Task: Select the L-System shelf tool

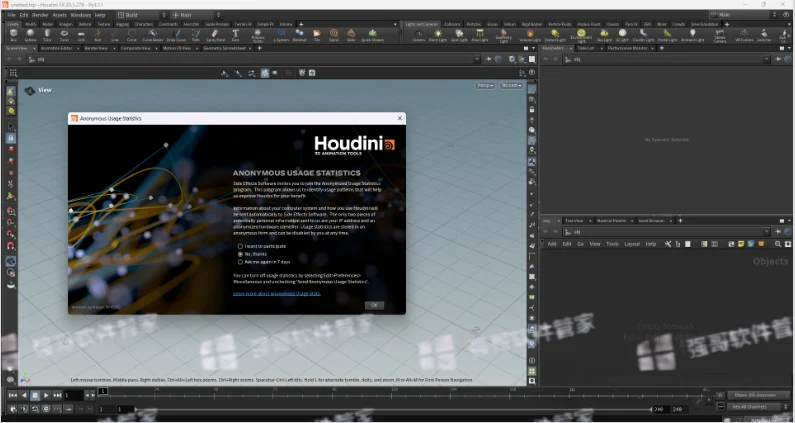Action: (281, 34)
